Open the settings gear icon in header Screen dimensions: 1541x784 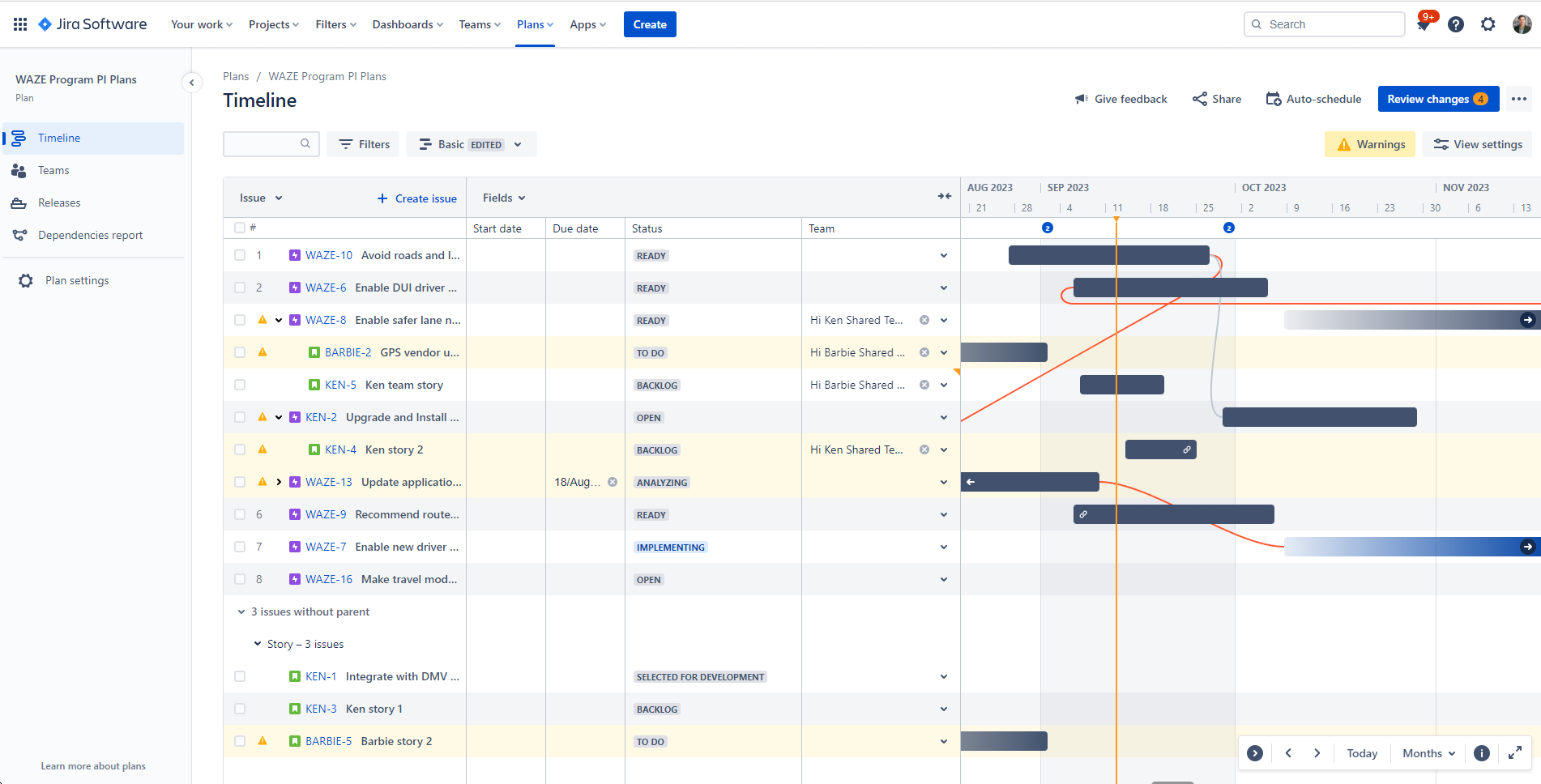(x=1488, y=24)
